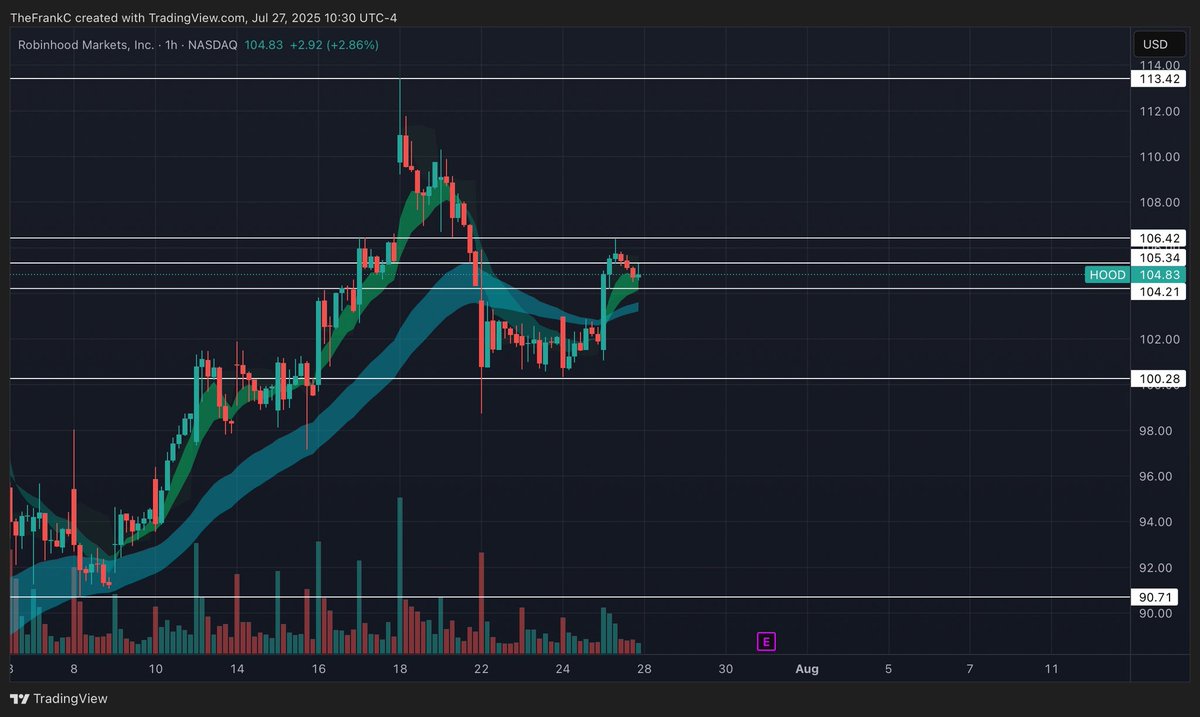Select the 105.34 horizontal line price label
This screenshot has height=717, width=1200.
[1158, 258]
